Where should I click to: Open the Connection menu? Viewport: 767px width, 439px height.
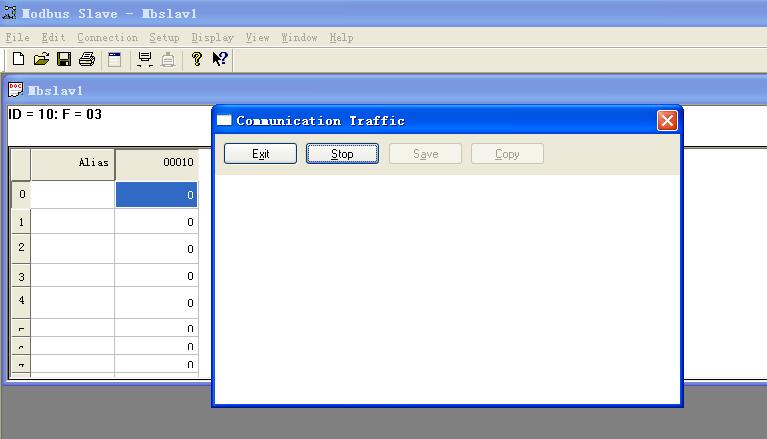coord(108,38)
